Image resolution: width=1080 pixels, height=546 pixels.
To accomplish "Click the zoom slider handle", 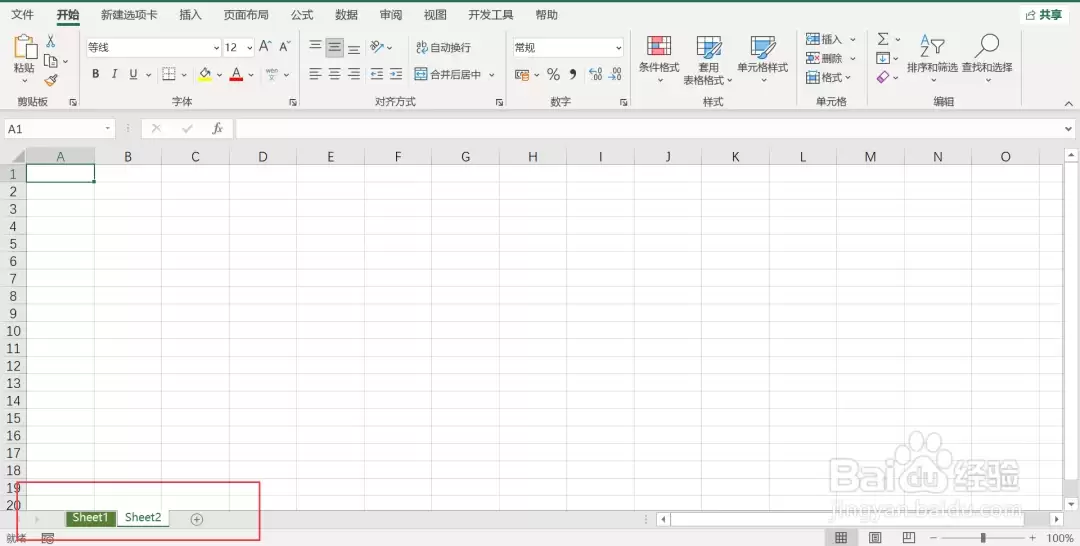I will coord(983,538).
